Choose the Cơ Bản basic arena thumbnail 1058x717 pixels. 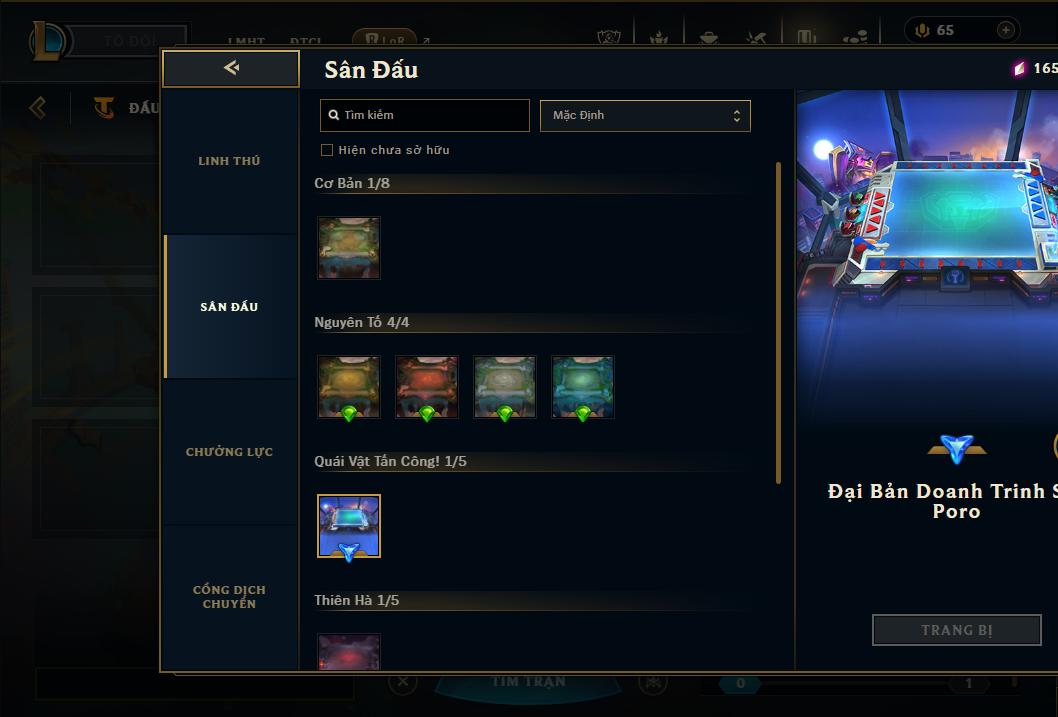tap(349, 248)
